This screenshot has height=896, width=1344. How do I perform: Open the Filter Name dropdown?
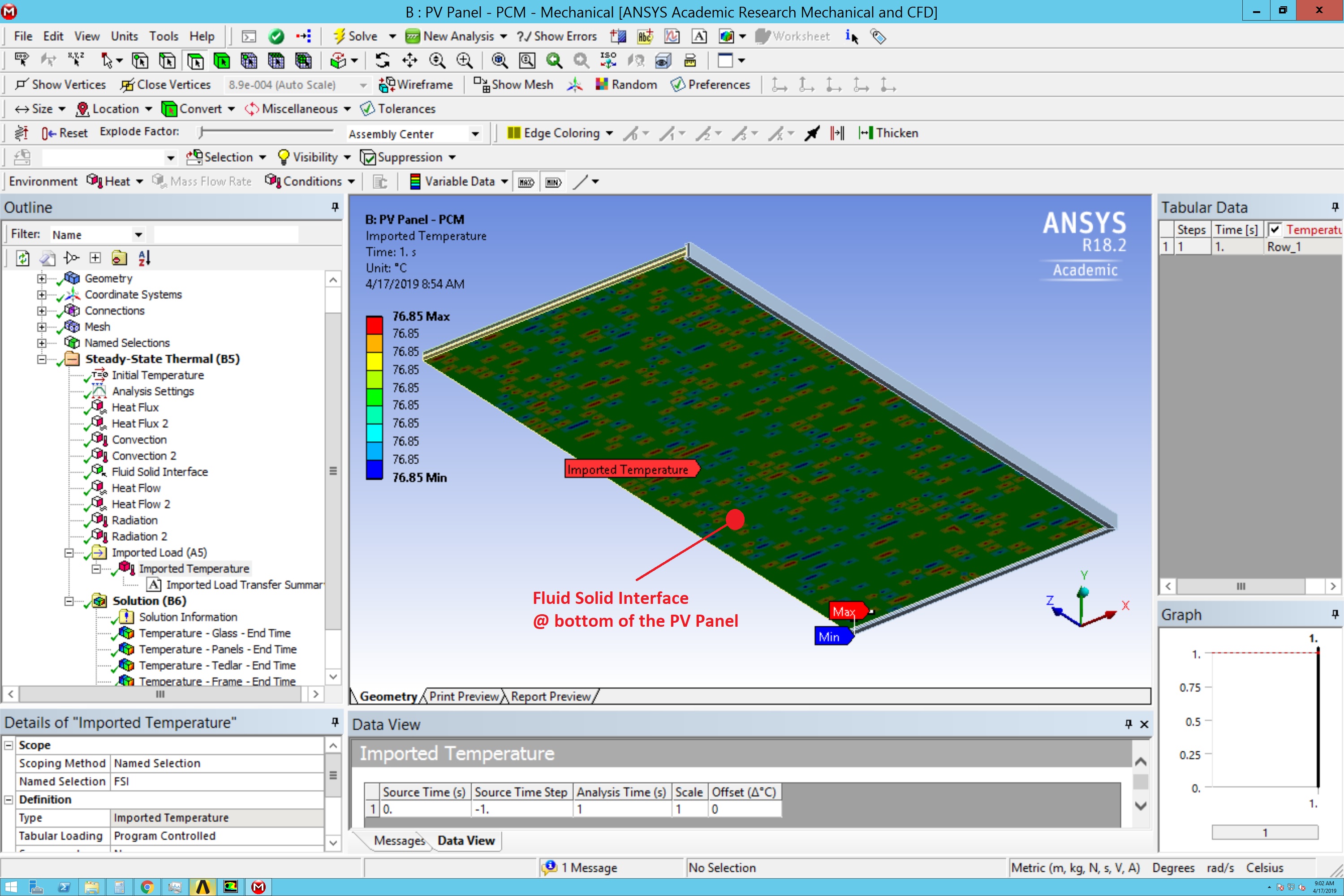[138, 235]
